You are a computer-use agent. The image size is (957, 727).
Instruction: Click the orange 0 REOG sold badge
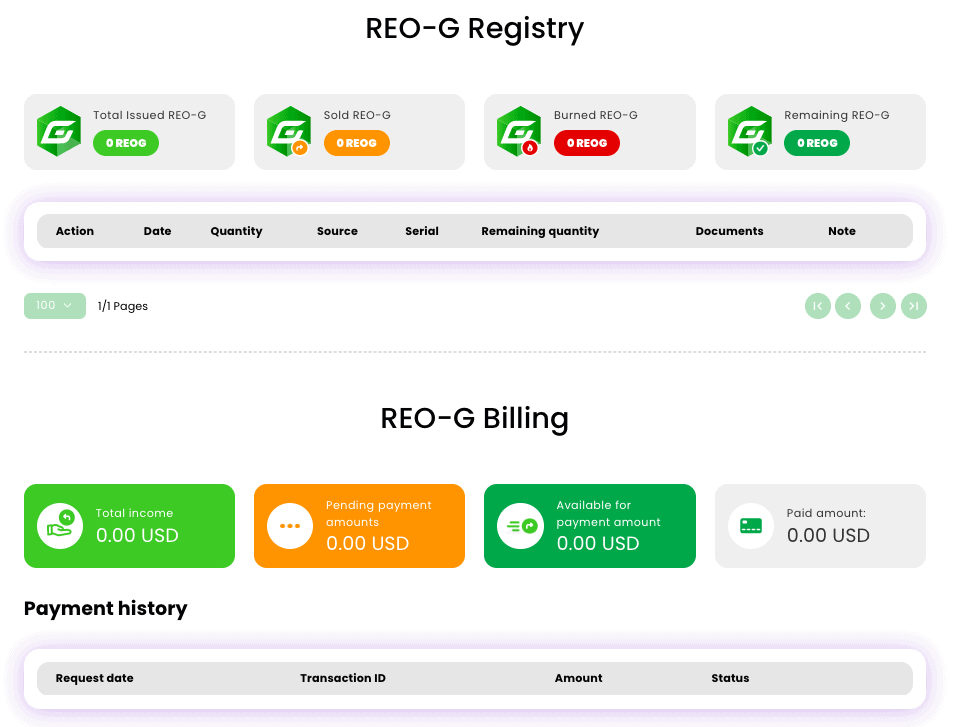(357, 143)
